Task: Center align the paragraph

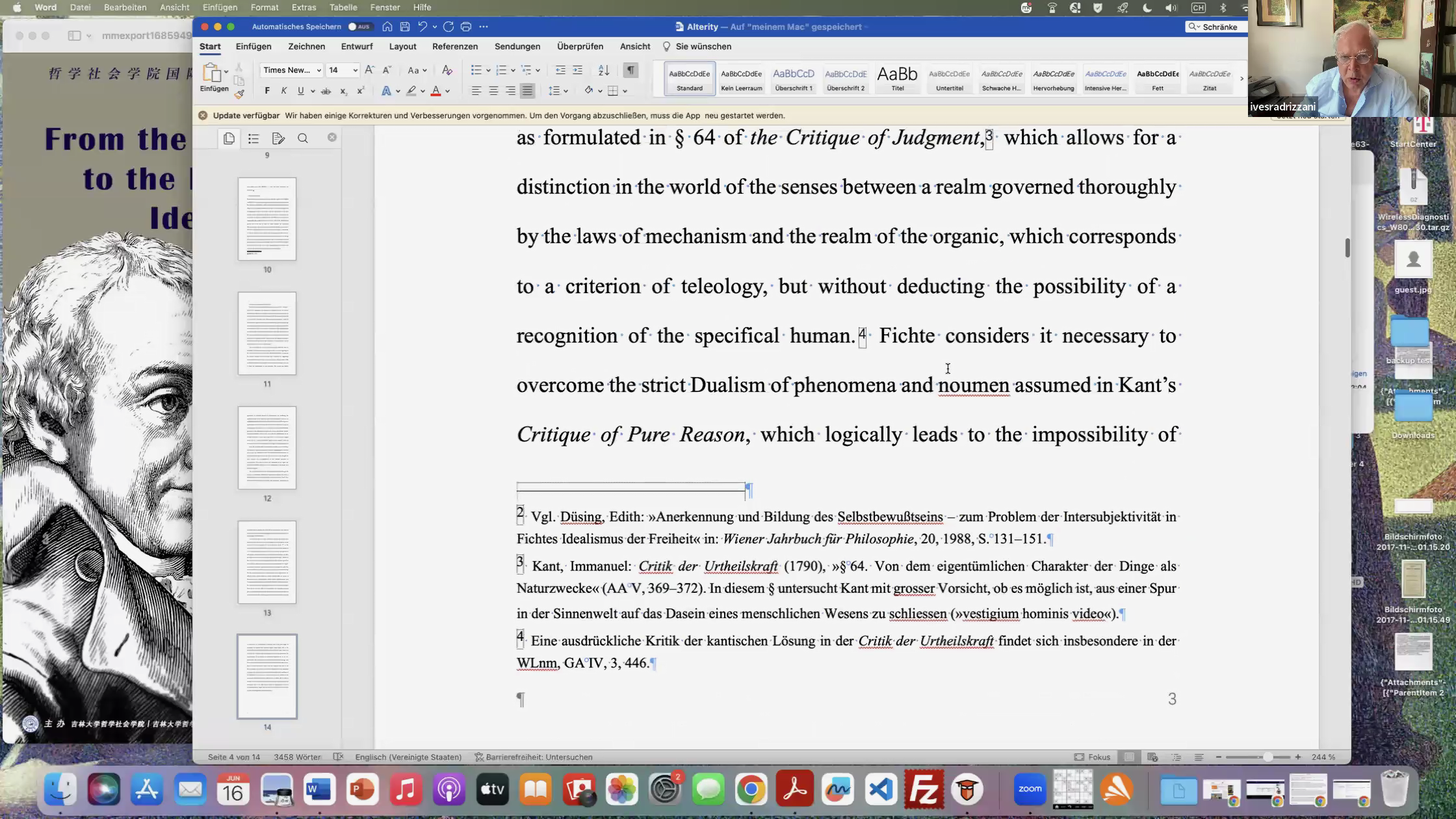Action: pyautogui.click(x=493, y=91)
